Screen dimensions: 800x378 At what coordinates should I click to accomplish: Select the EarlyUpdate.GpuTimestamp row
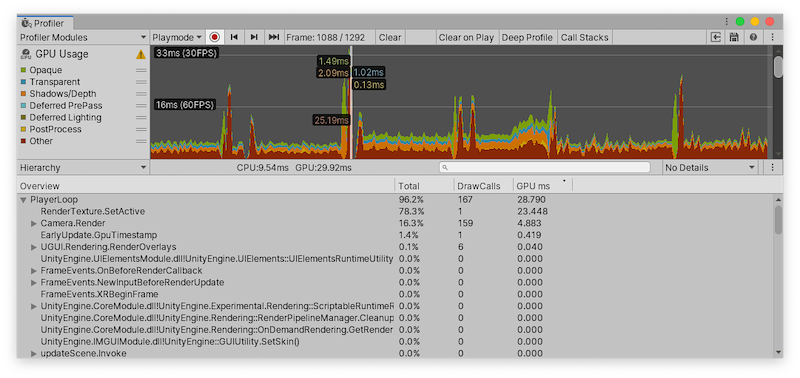[395, 235]
